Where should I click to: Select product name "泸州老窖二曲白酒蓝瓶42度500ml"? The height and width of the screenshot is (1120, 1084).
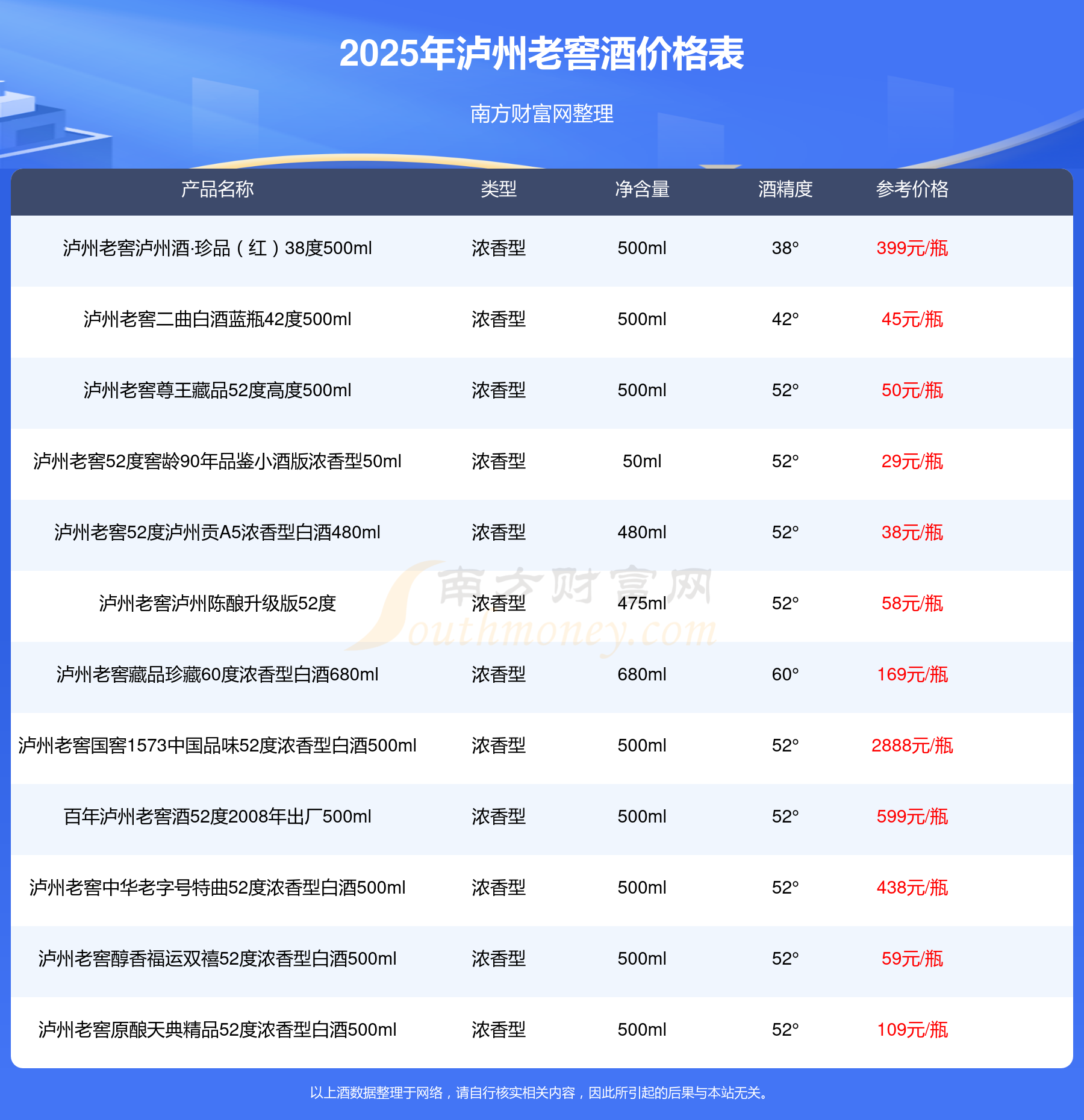217,319
